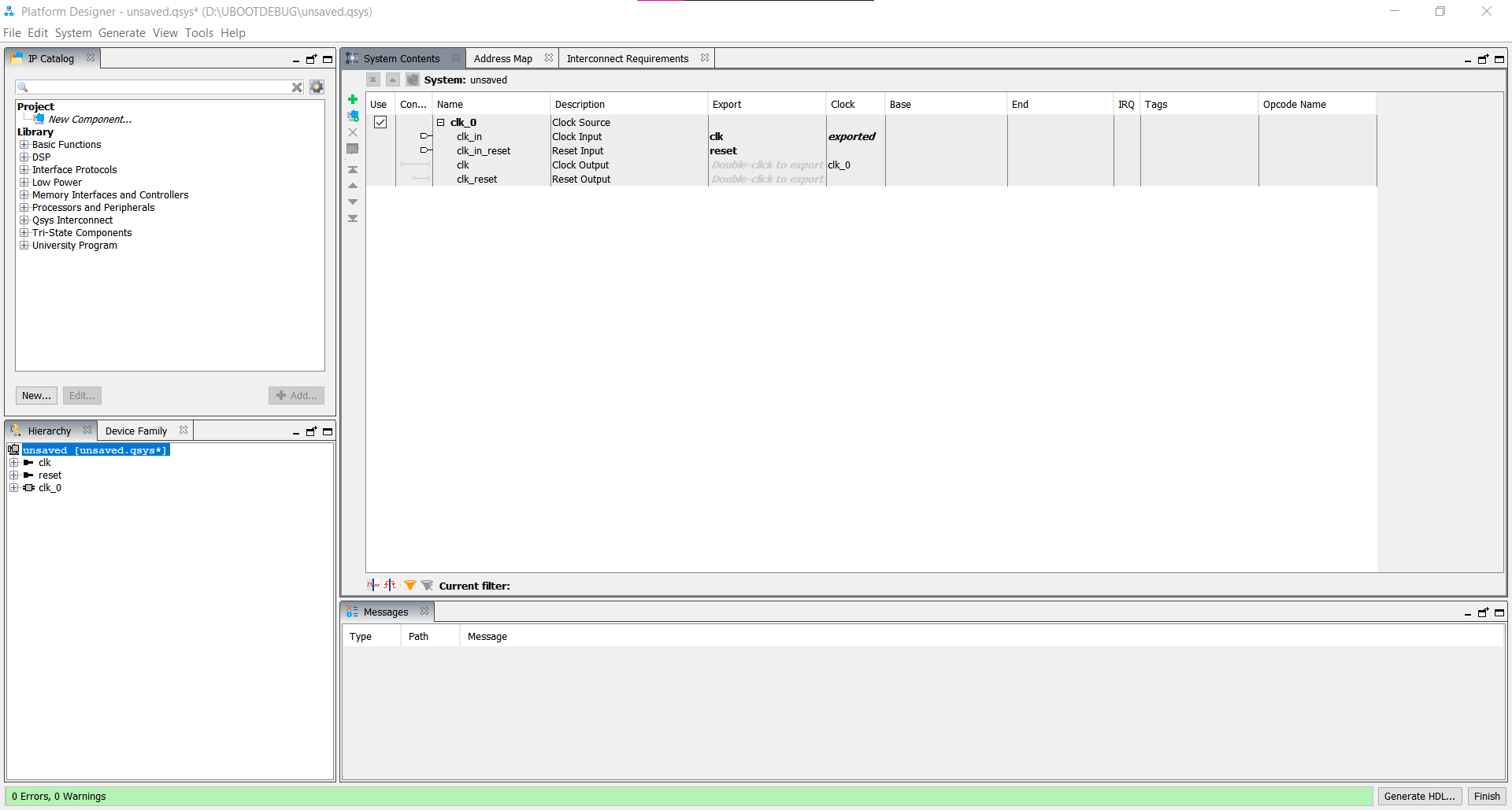
Task: Expand the DSP library category
Action: tap(24, 157)
